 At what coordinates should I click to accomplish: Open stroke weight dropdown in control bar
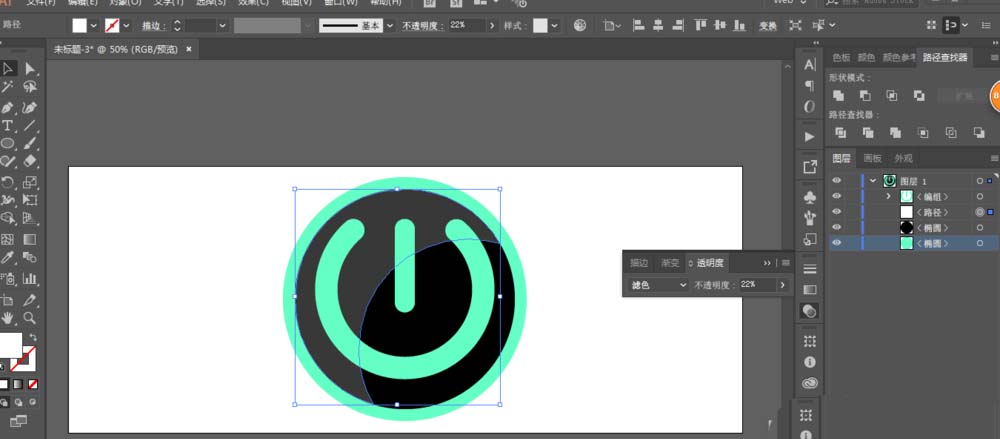[x=223, y=26]
